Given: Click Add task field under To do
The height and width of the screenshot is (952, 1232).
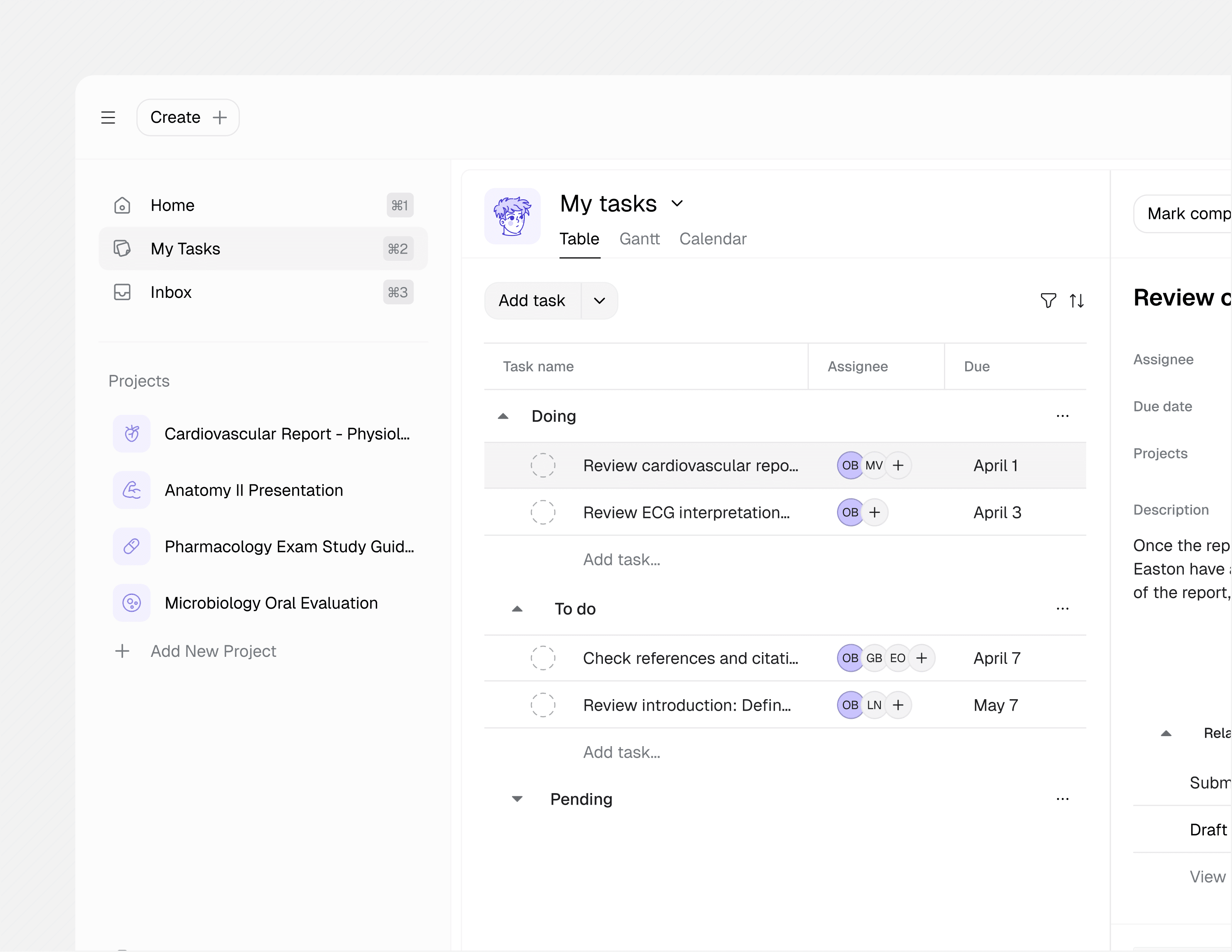Looking at the screenshot, I should [621, 752].
